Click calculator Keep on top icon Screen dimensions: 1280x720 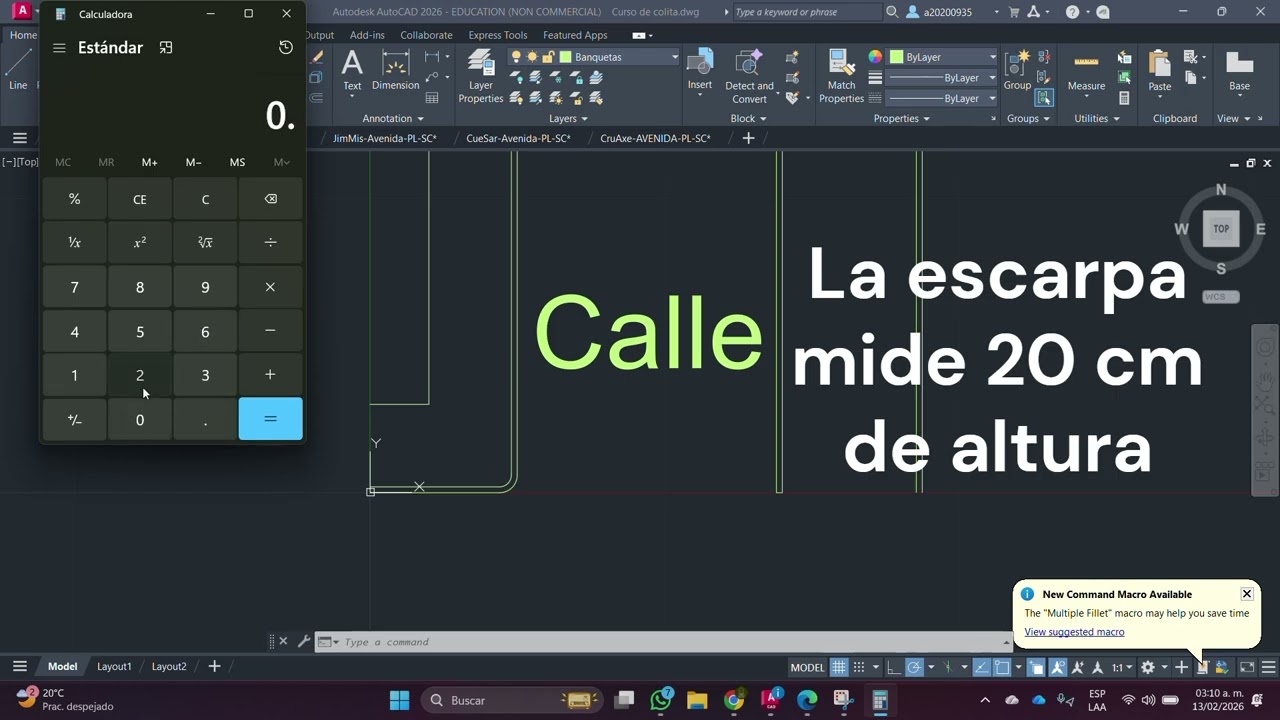coord(166,47)
